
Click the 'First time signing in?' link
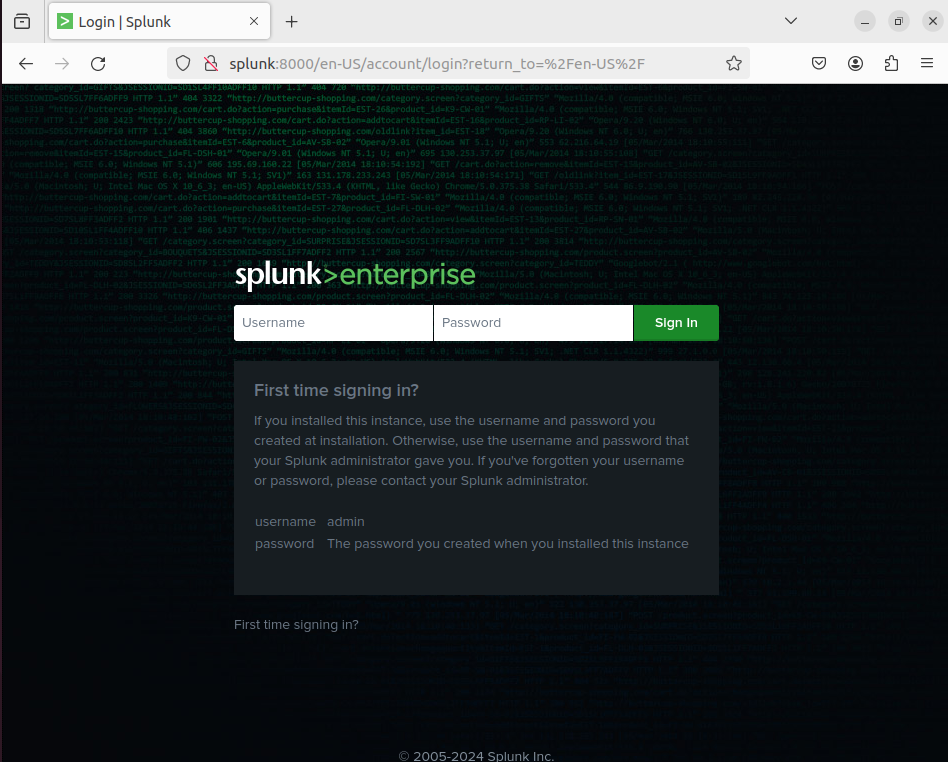pos(296,625)
